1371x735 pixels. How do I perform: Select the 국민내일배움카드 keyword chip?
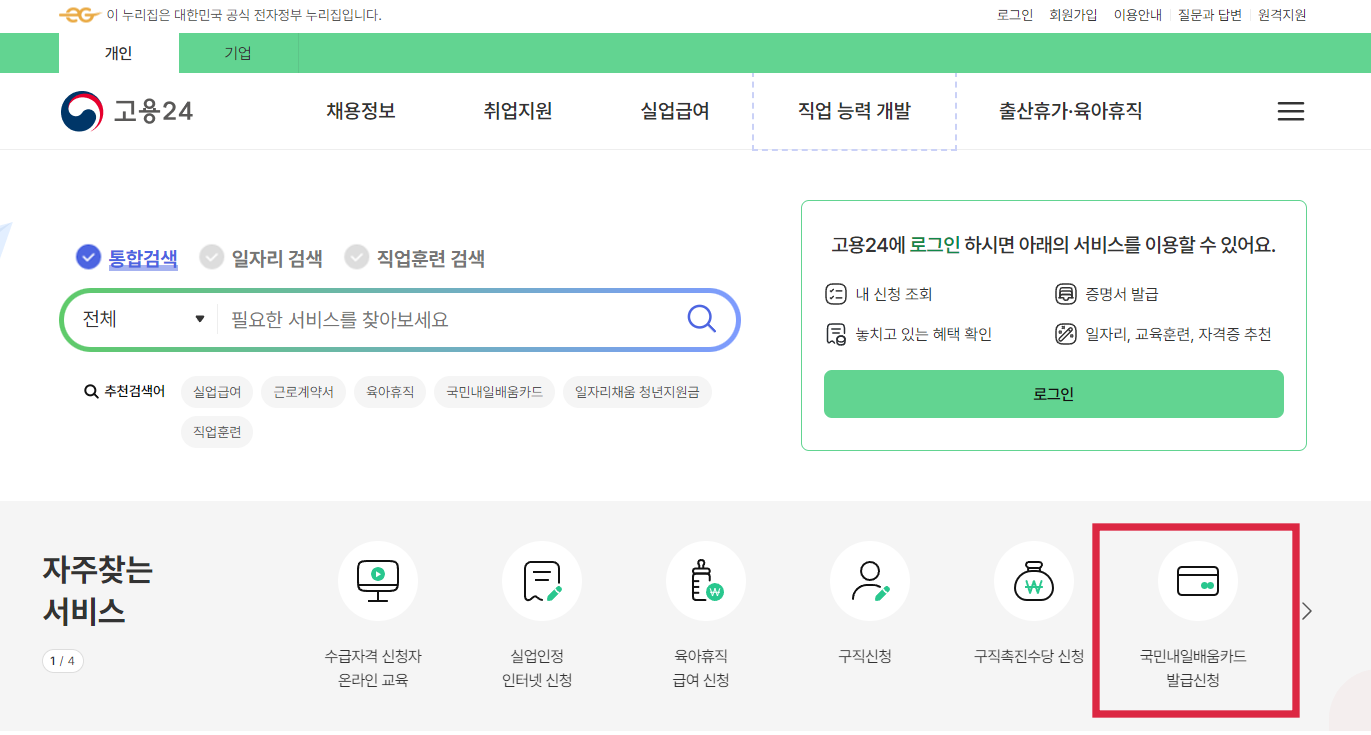(495, 392)
